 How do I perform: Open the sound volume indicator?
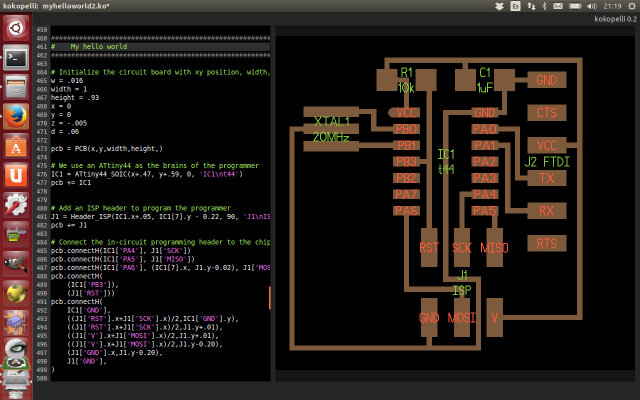click(x=591, y=6)
